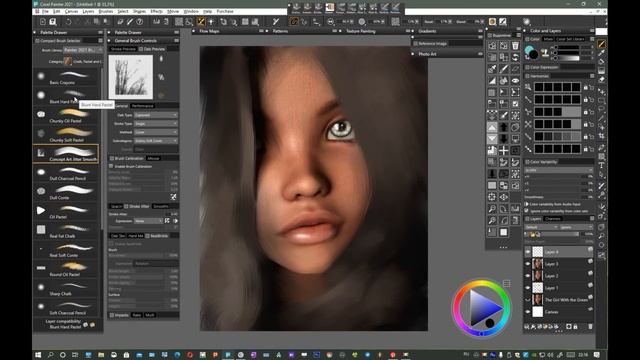This screenshot has width=640, height=360.
Task: Select the Paint Bucket tool in the toolbox
Action: click(601, 62)
